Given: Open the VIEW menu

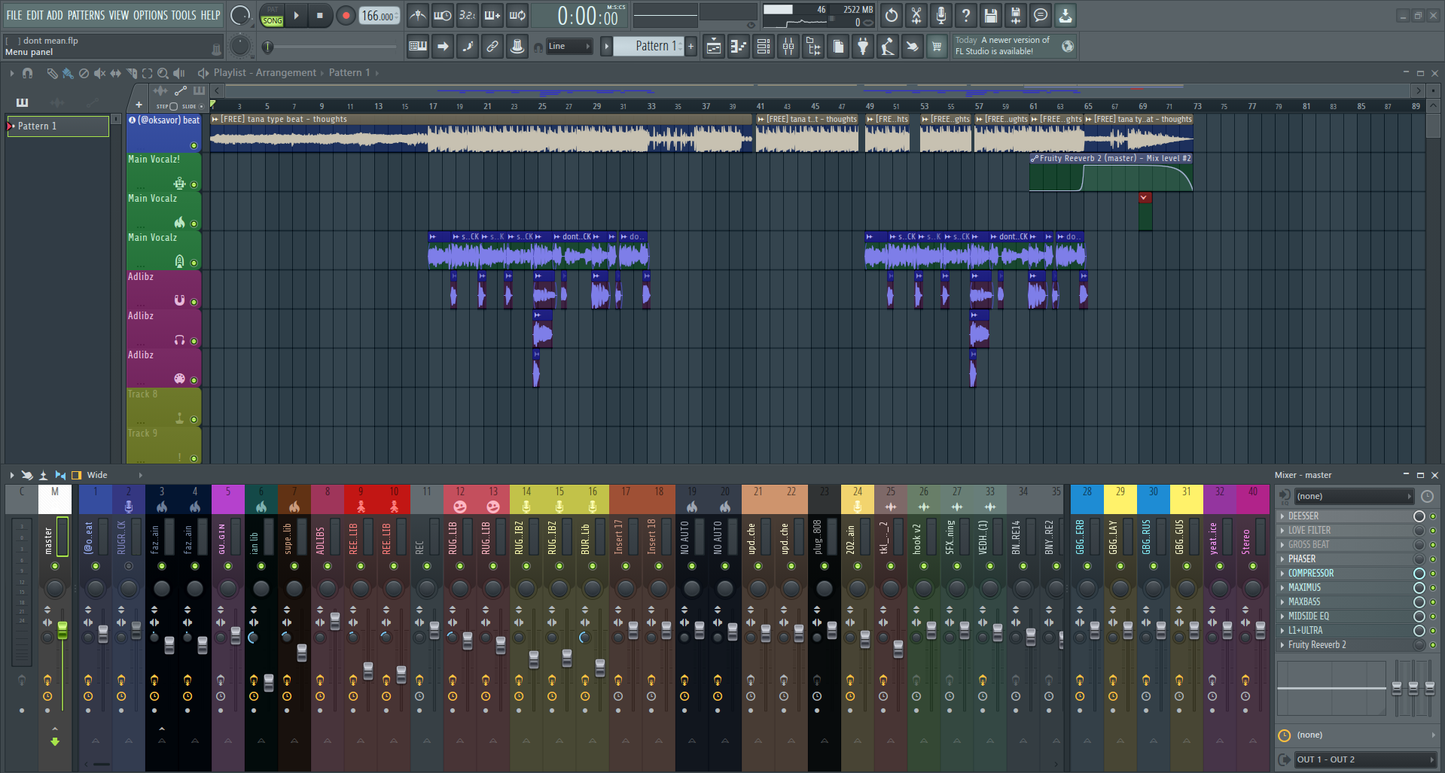Looking at the screenshot, I should pyautogui.click(x=118, y=15).
